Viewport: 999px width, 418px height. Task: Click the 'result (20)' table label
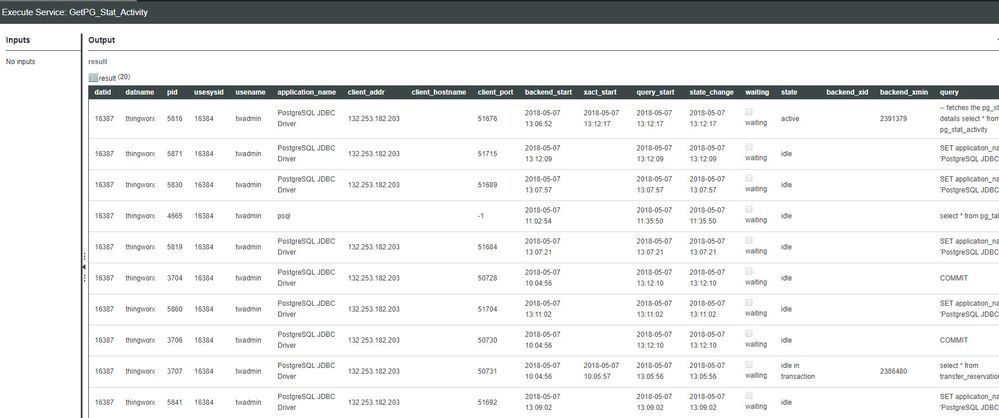coord(115,78)
